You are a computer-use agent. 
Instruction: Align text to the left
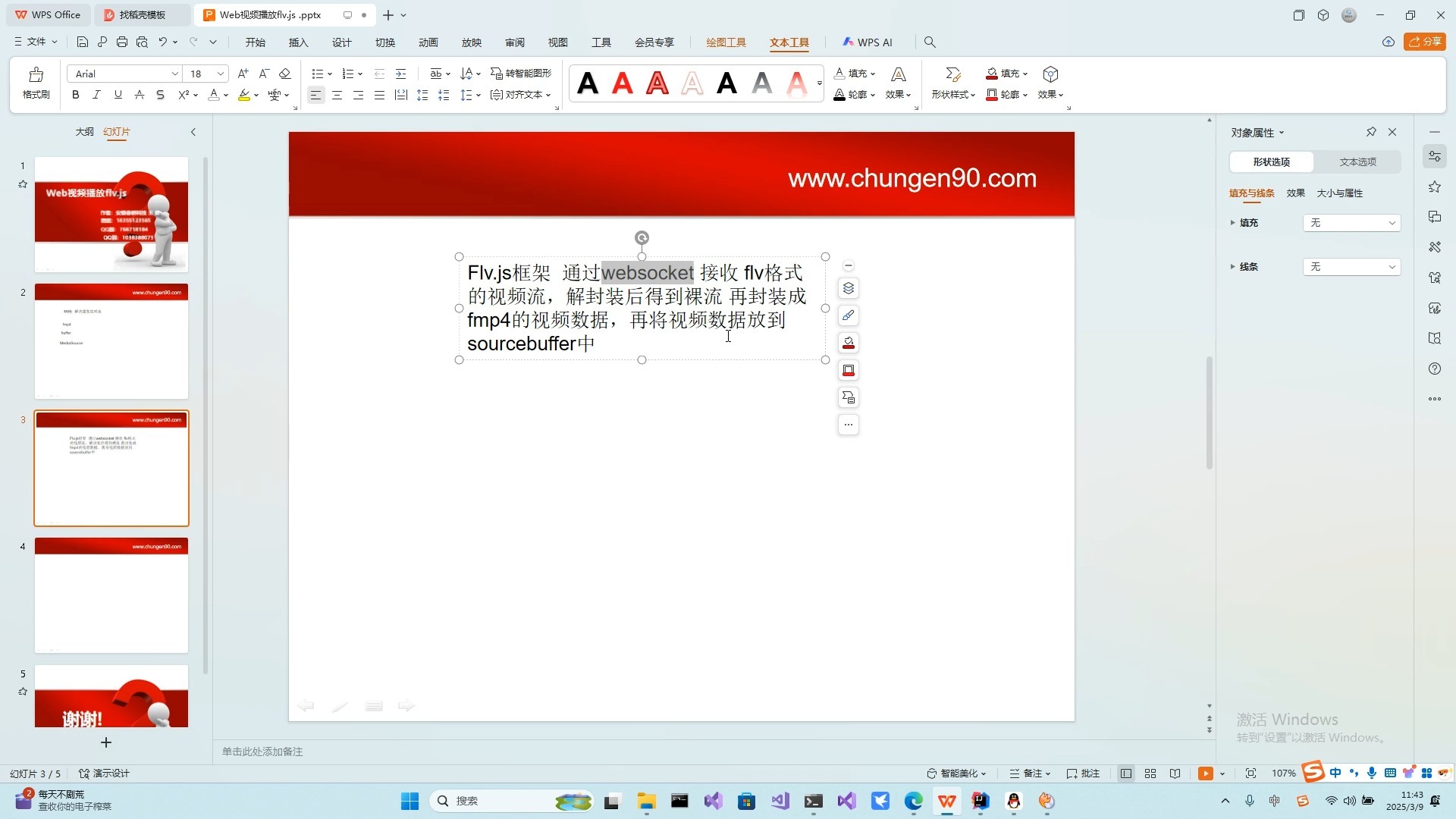(x=315, y=95)
